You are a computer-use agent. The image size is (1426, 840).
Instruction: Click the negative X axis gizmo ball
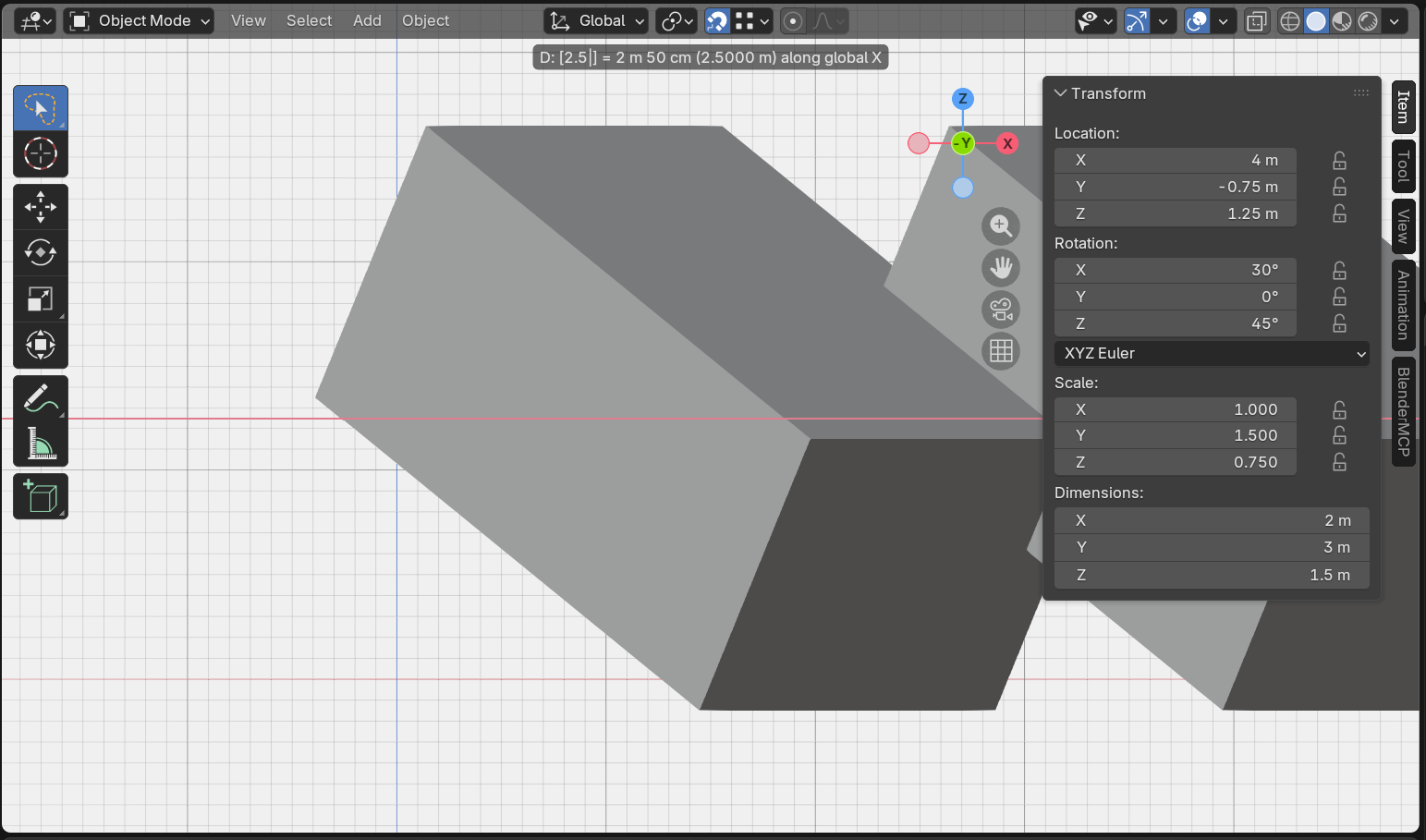click(x=919, y=143)
